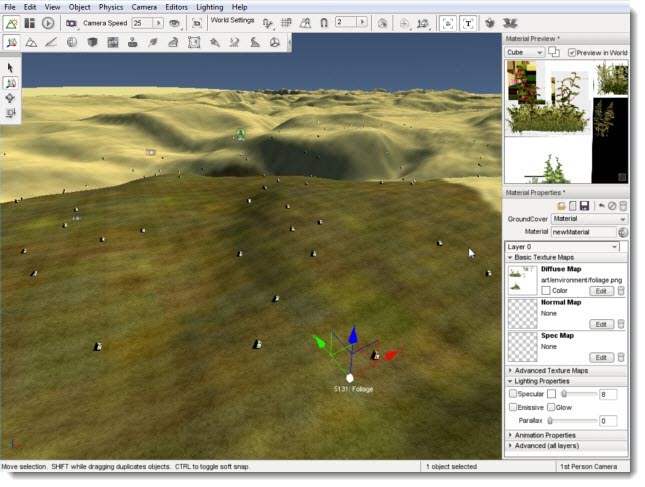Click Edit button for Normal Map
This screenshot has width=645, height=487.
point(601,324)
